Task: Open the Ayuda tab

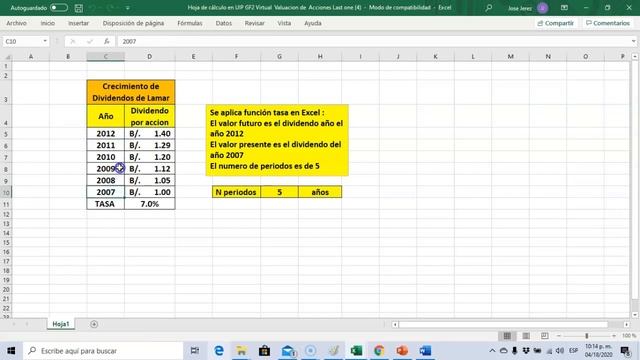Action: 313,23
